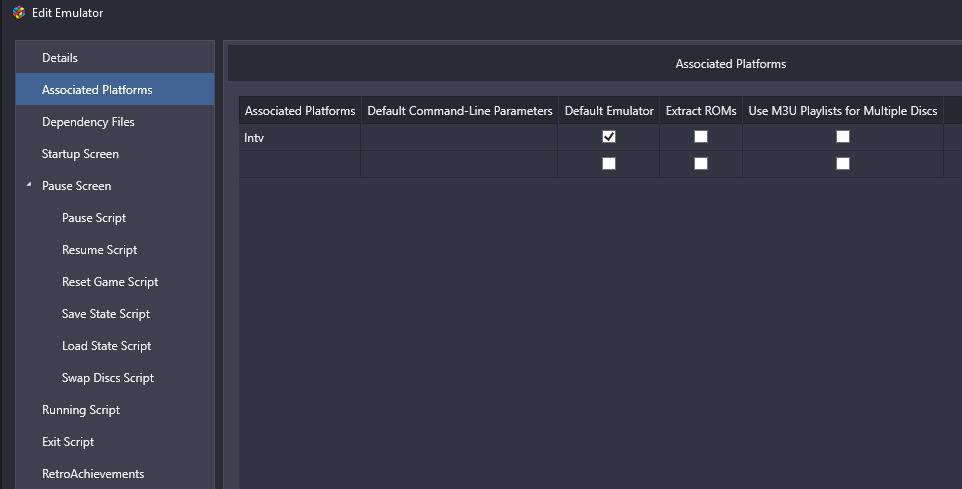Click the Intv platform cell
The width and height of the screenshot is (962, 489).
tap(299, 137)
